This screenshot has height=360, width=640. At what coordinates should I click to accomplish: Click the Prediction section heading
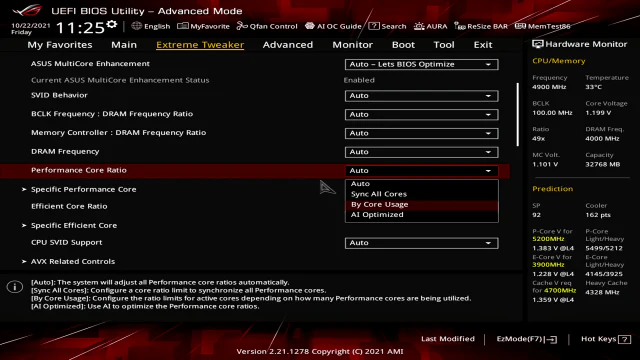tap(552, 189)
